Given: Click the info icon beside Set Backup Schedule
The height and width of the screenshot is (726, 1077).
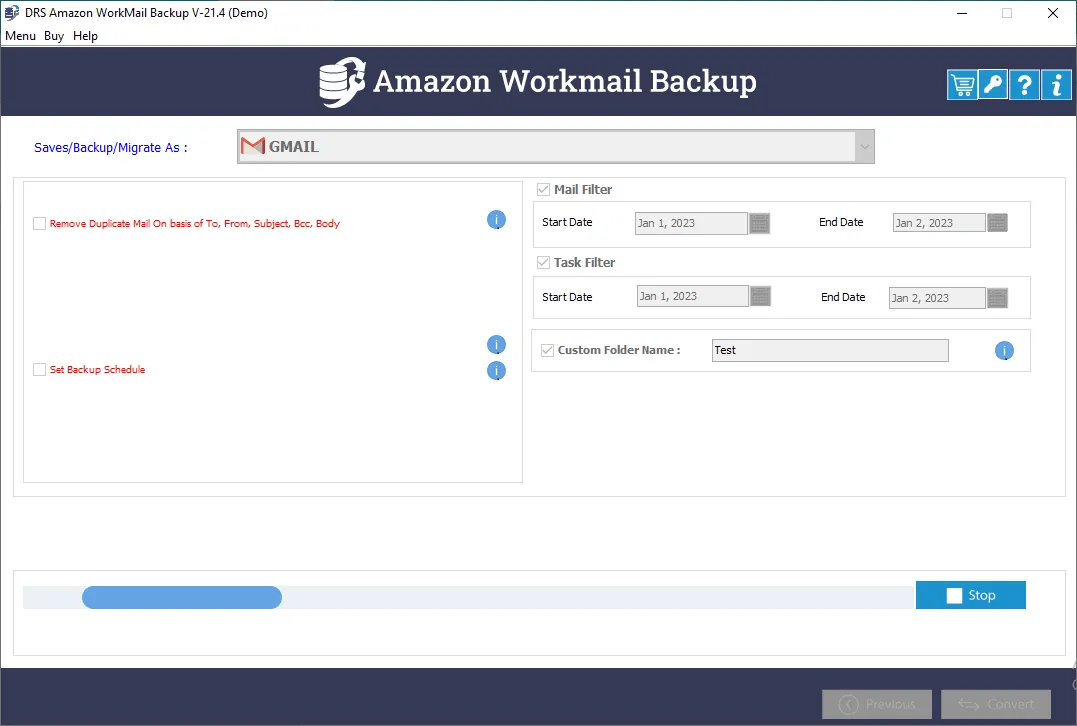Looking at the screenshot, I should pyautogui.click(x=497, y=371).
